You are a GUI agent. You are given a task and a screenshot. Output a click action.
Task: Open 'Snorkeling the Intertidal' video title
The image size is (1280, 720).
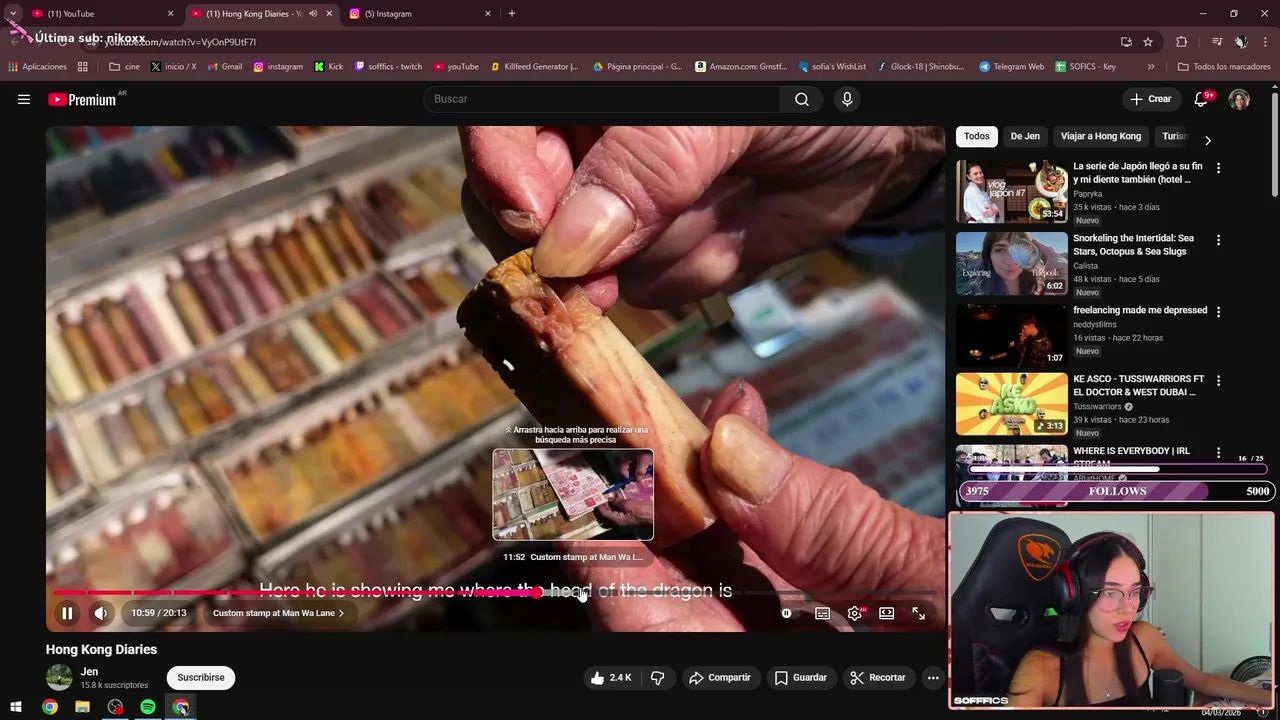tap(1133, 245)
